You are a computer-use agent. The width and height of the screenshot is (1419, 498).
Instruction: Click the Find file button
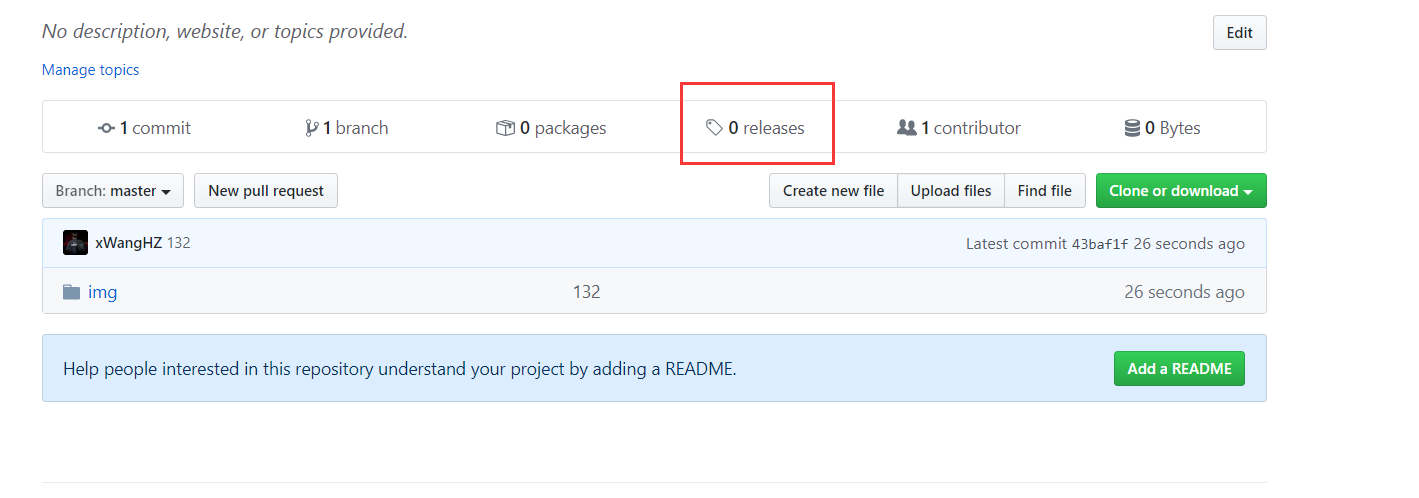(x=1044, y=191)
